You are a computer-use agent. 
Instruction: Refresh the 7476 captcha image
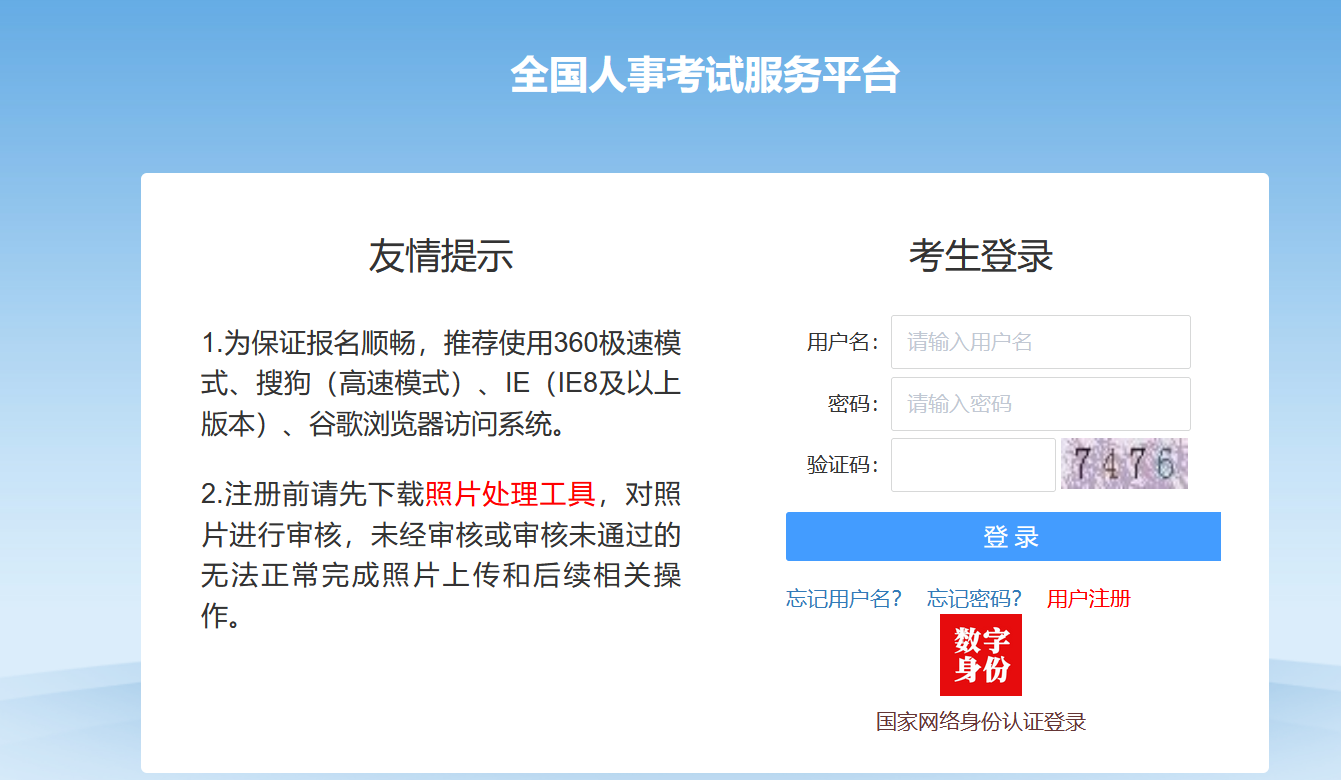point(1124,464)
